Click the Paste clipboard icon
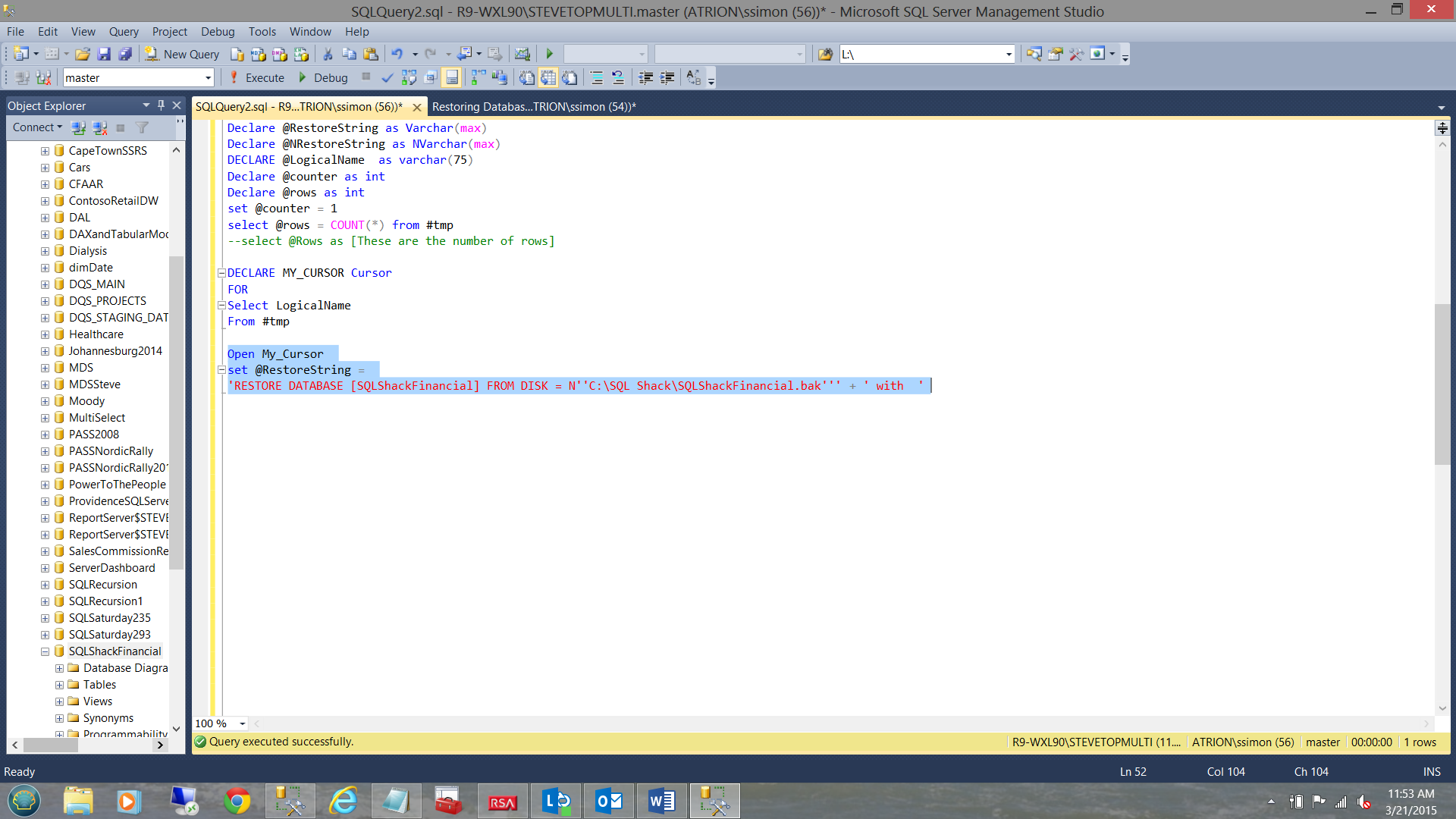This screenshot has width=1456, height=819. point(371,55)
